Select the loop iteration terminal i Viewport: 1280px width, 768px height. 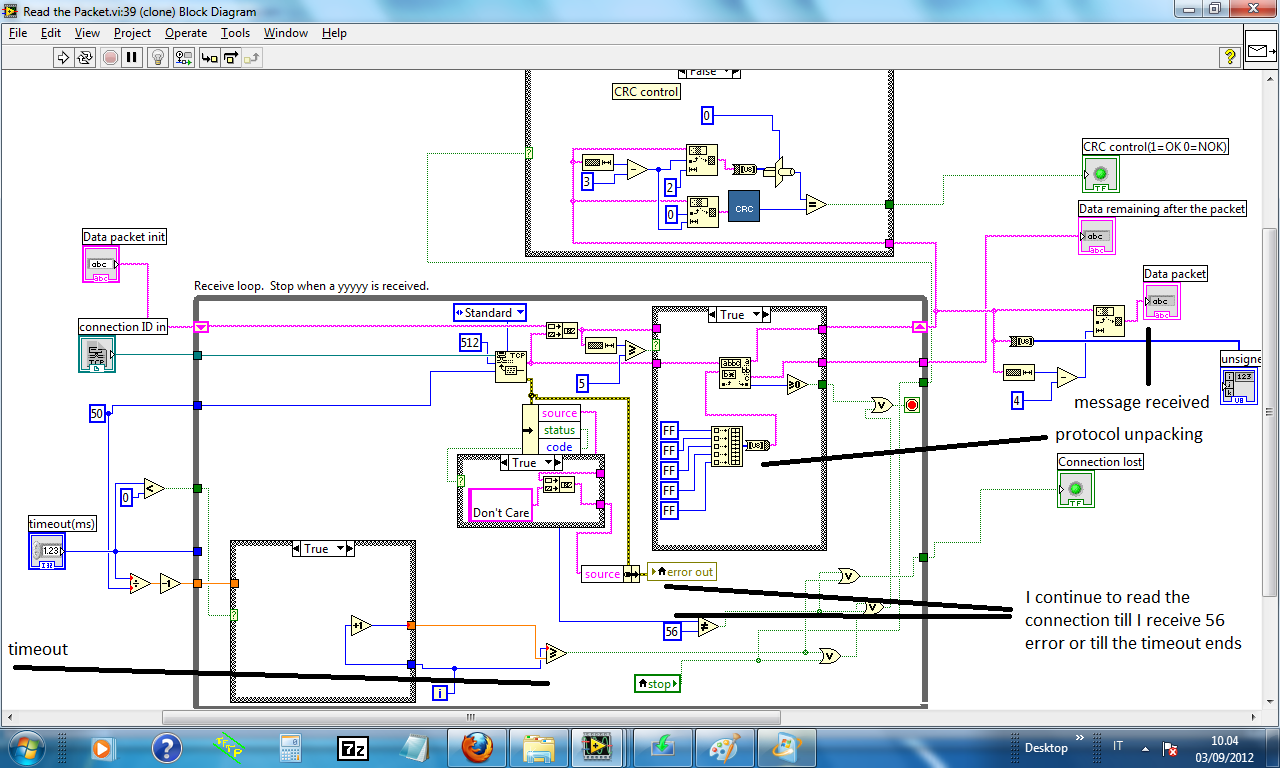pos(439,692)
